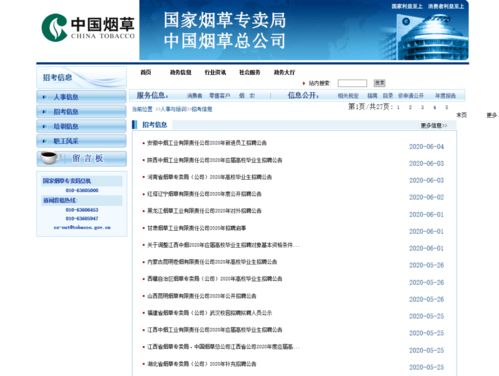Open 甘肃烟草工业 招聘启事 notice
The height and width of the screenshot is (376, 499).
coord(197,228)
